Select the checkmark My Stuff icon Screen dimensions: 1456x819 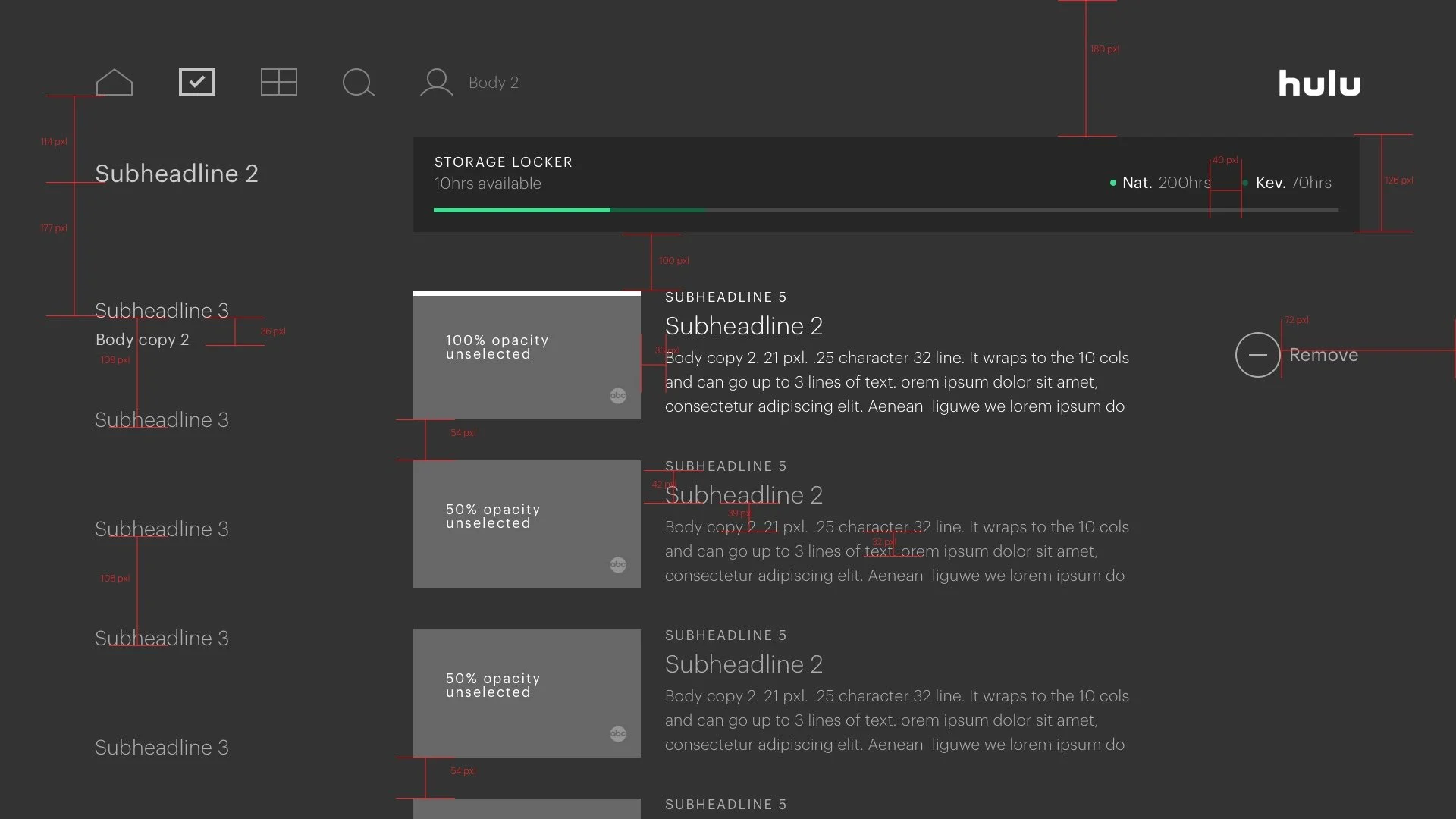(x=197, y=82)
